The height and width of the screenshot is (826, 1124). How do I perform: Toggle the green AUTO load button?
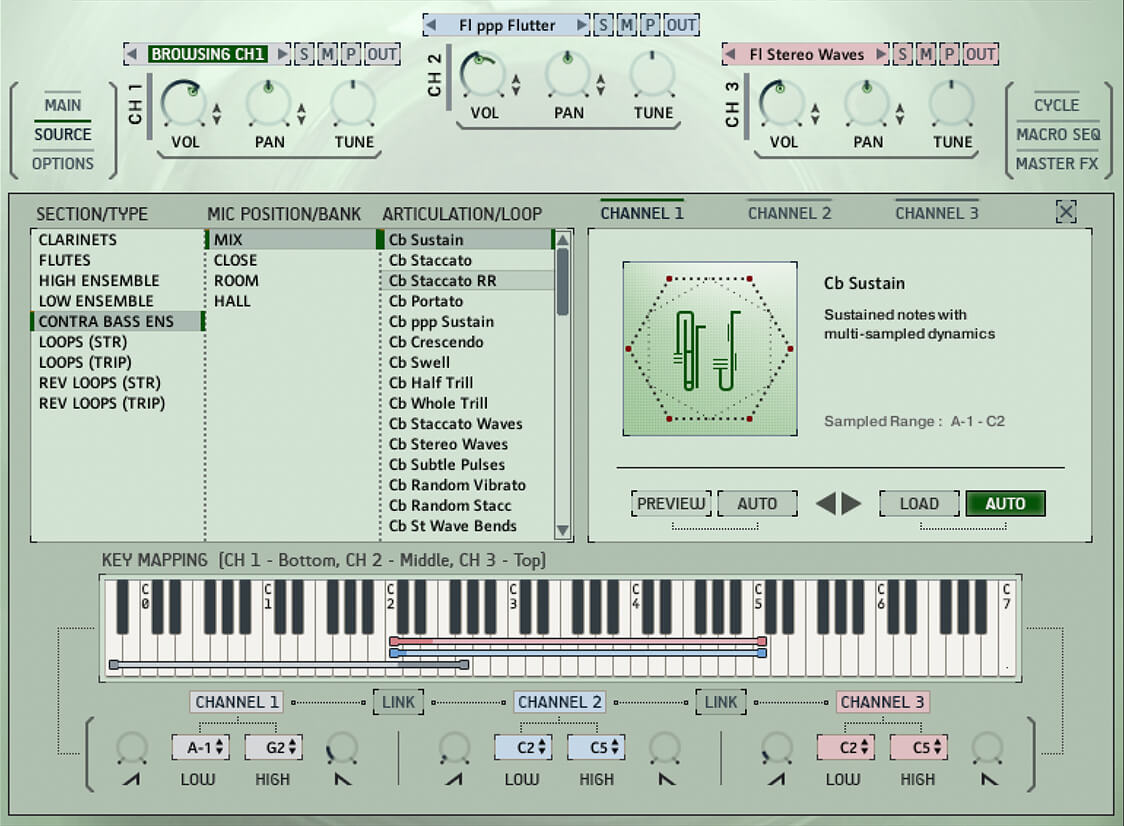click(1004, 504)
